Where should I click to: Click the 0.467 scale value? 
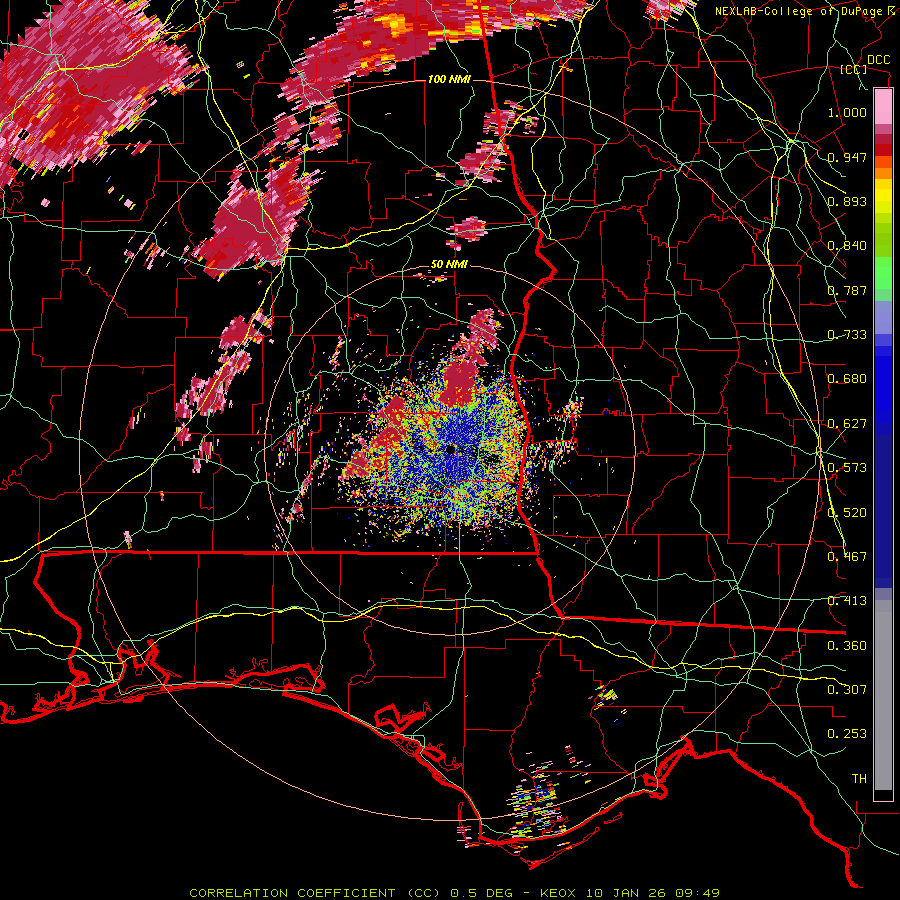click(847, 557)
